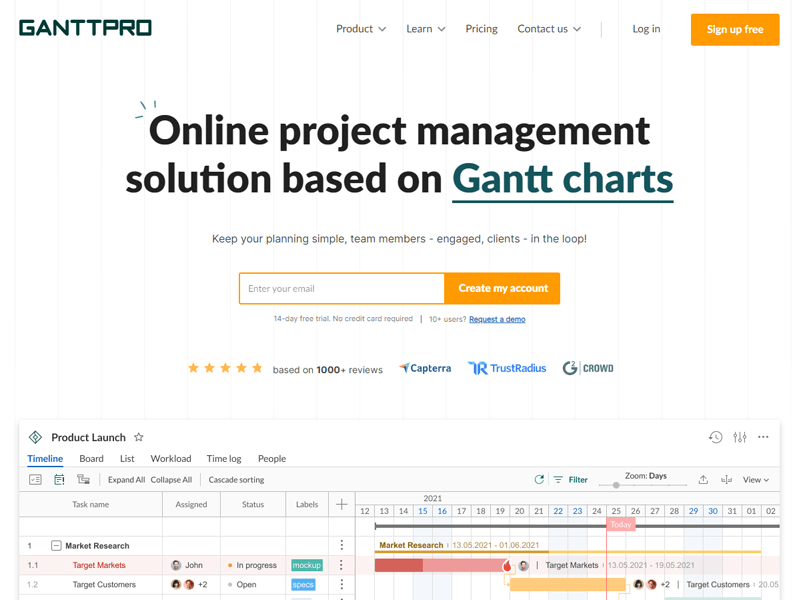800x600 pixels.
Task: Expand the Learn dropdown menu
Action: coord(426,29)
